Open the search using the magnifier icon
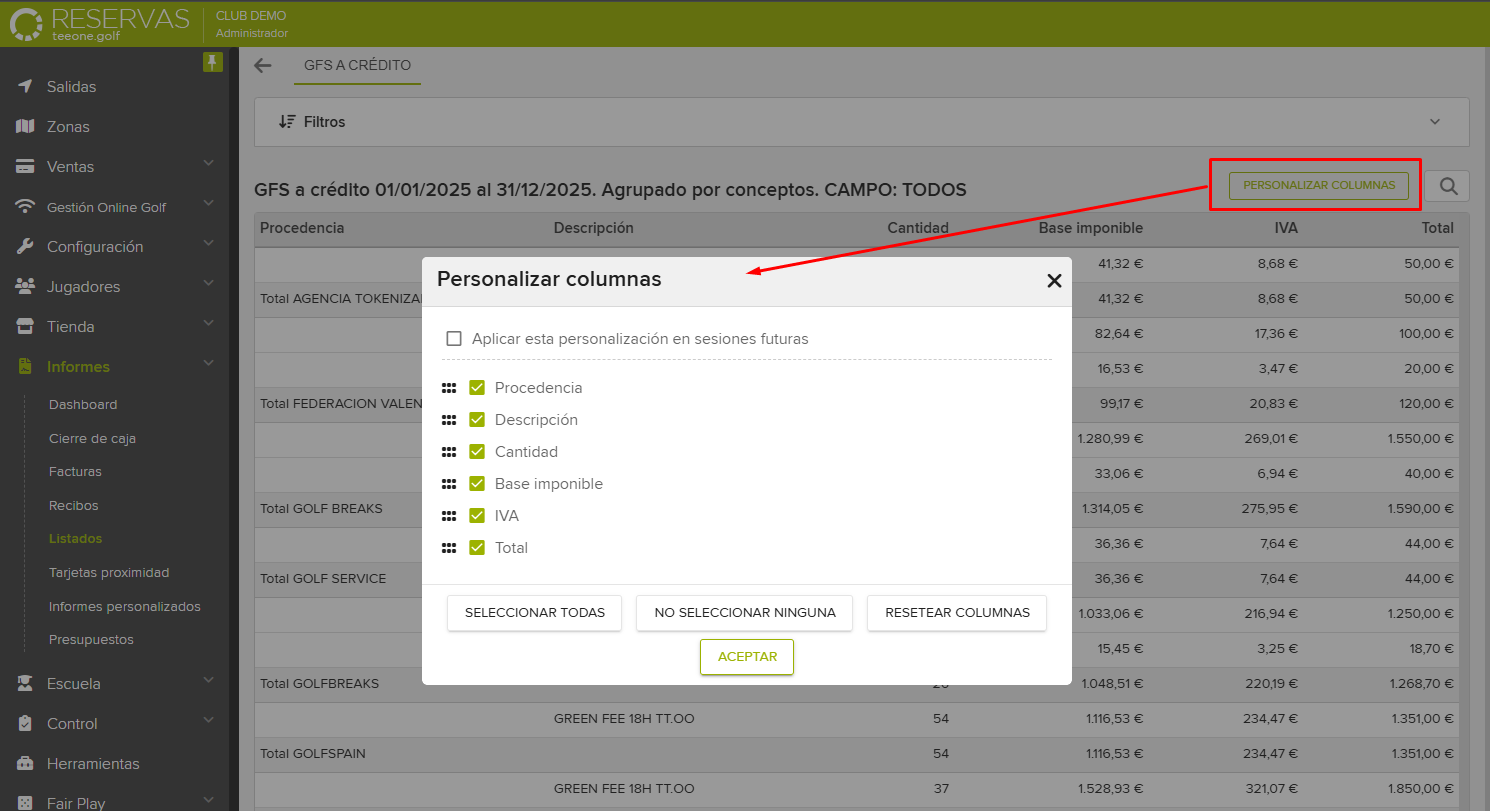The width and height of the screenshot is (1490, 811). [x=1446, y=185]
